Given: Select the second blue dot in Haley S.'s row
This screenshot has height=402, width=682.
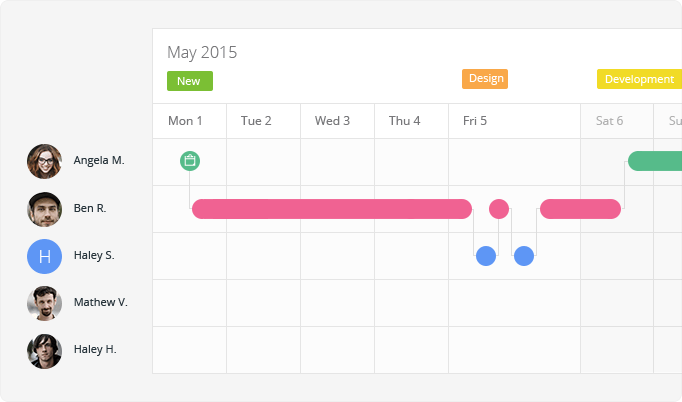Looking at the screenshot, I should coord(524,256).
